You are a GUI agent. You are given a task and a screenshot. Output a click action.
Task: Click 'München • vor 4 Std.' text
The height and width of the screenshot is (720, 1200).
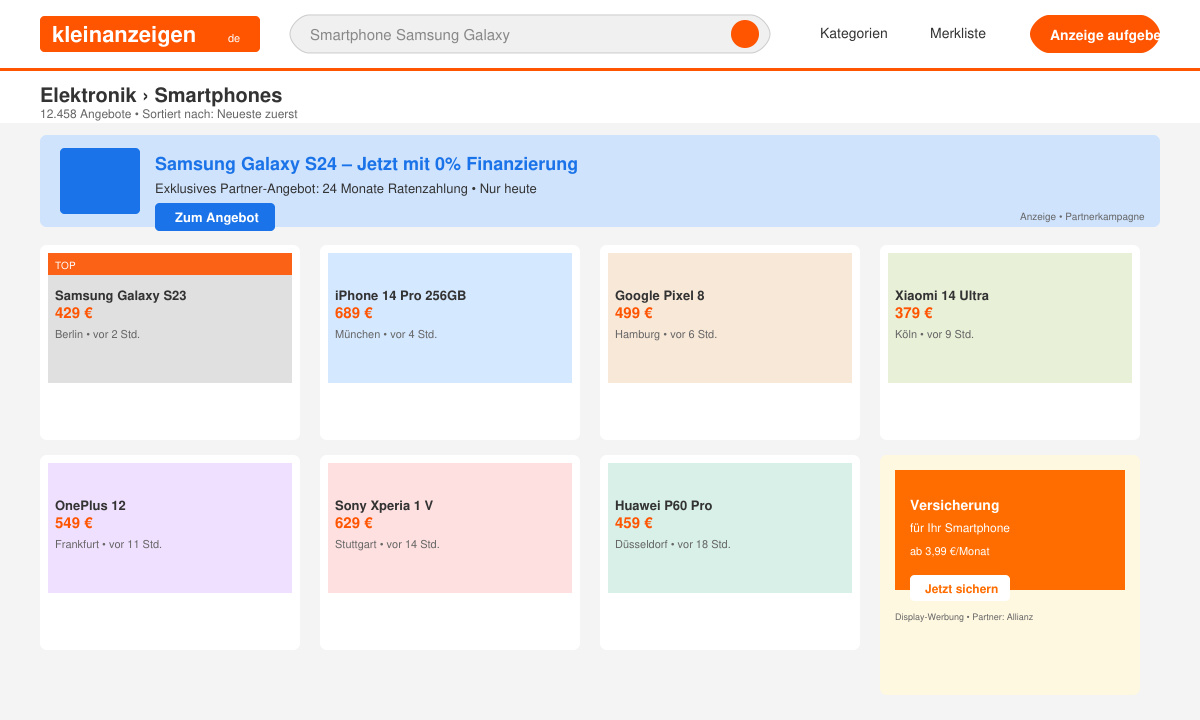pyautogui.click(x=386, y=334)
